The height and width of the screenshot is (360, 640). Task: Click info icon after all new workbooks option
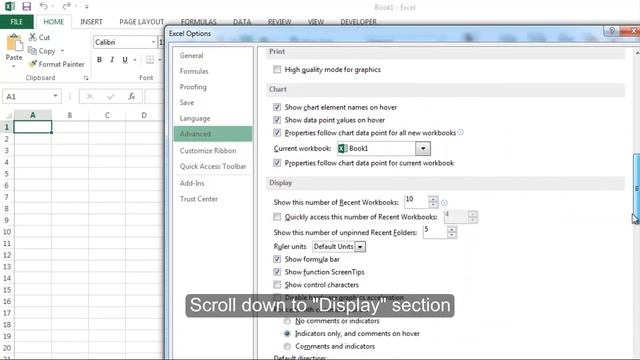pyautogui.click(x=460, y=132)
